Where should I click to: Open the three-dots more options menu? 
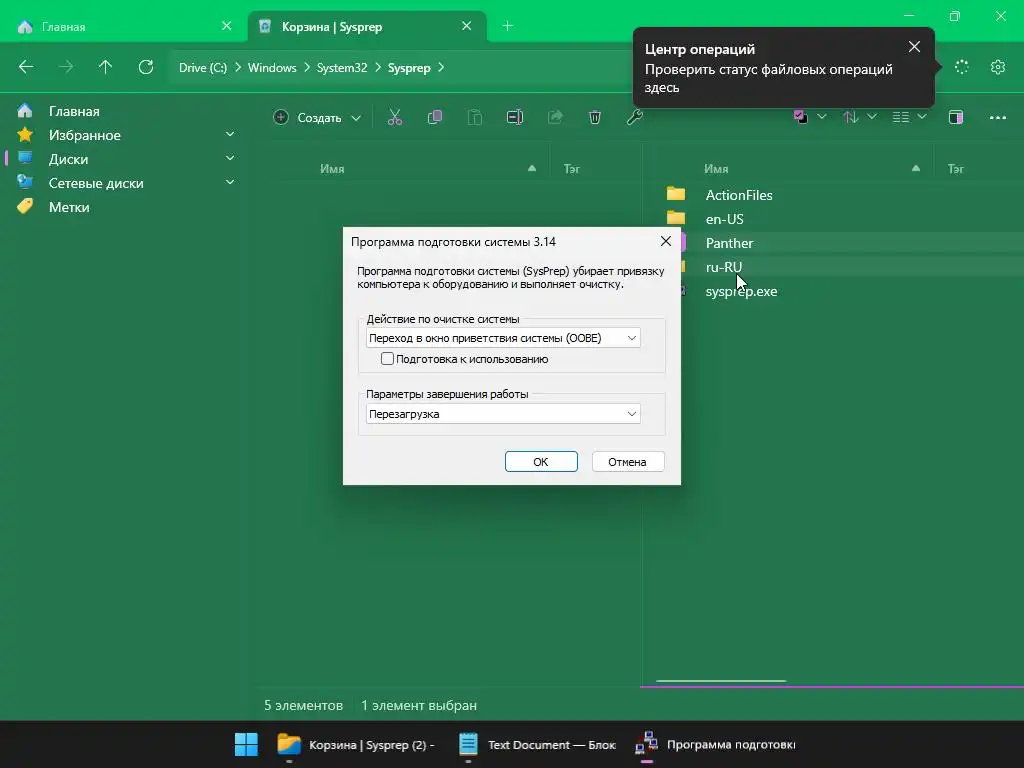997,118
